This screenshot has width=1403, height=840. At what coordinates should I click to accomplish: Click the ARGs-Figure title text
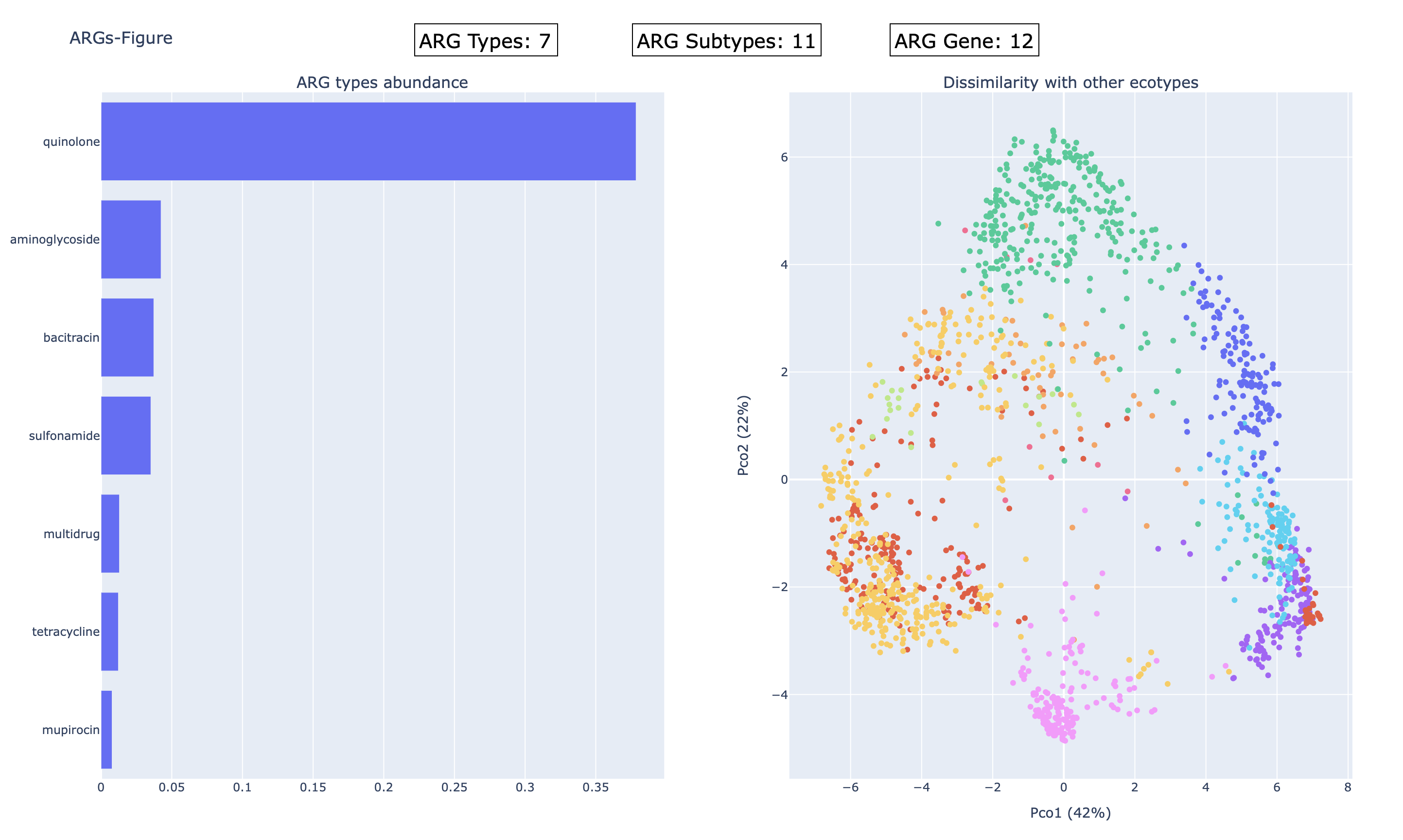pyautogui.click(x=121, y=38)
